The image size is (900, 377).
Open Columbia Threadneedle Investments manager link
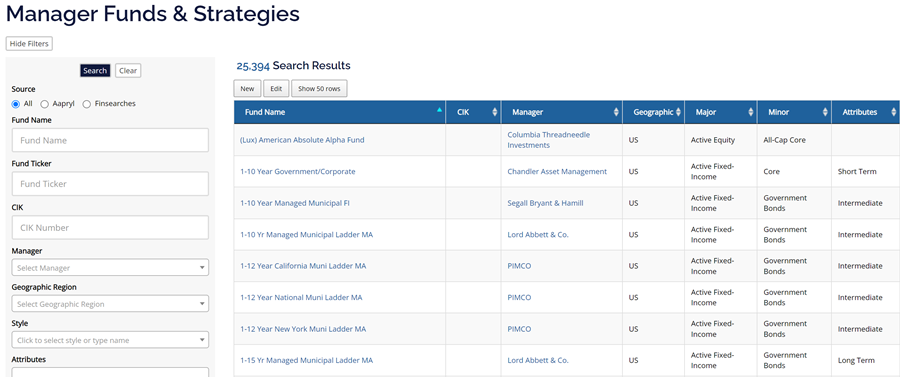pyautogui.click(x=549, y=140)
